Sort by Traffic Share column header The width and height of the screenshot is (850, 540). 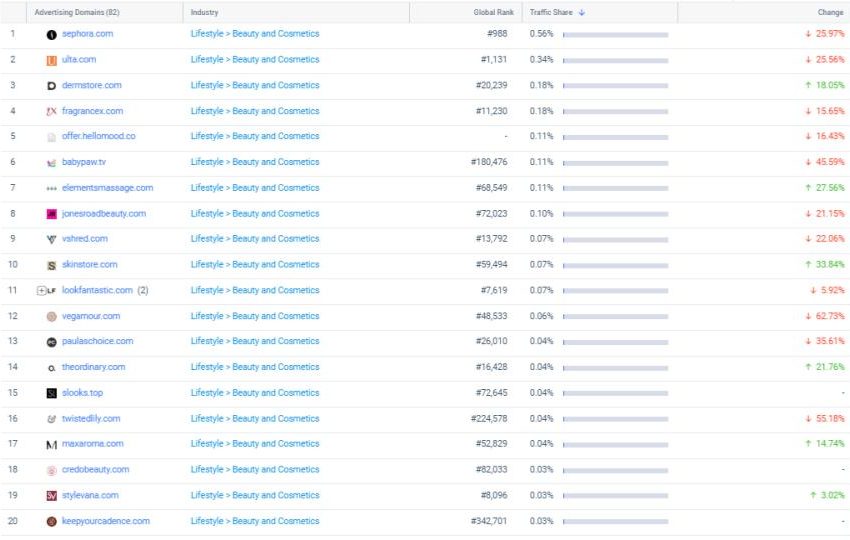[x=551, y=12]
